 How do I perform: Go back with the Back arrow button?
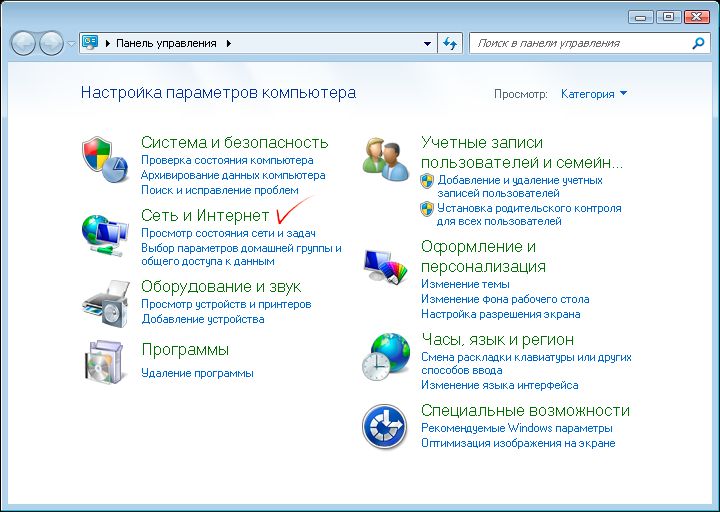point(22,44)
